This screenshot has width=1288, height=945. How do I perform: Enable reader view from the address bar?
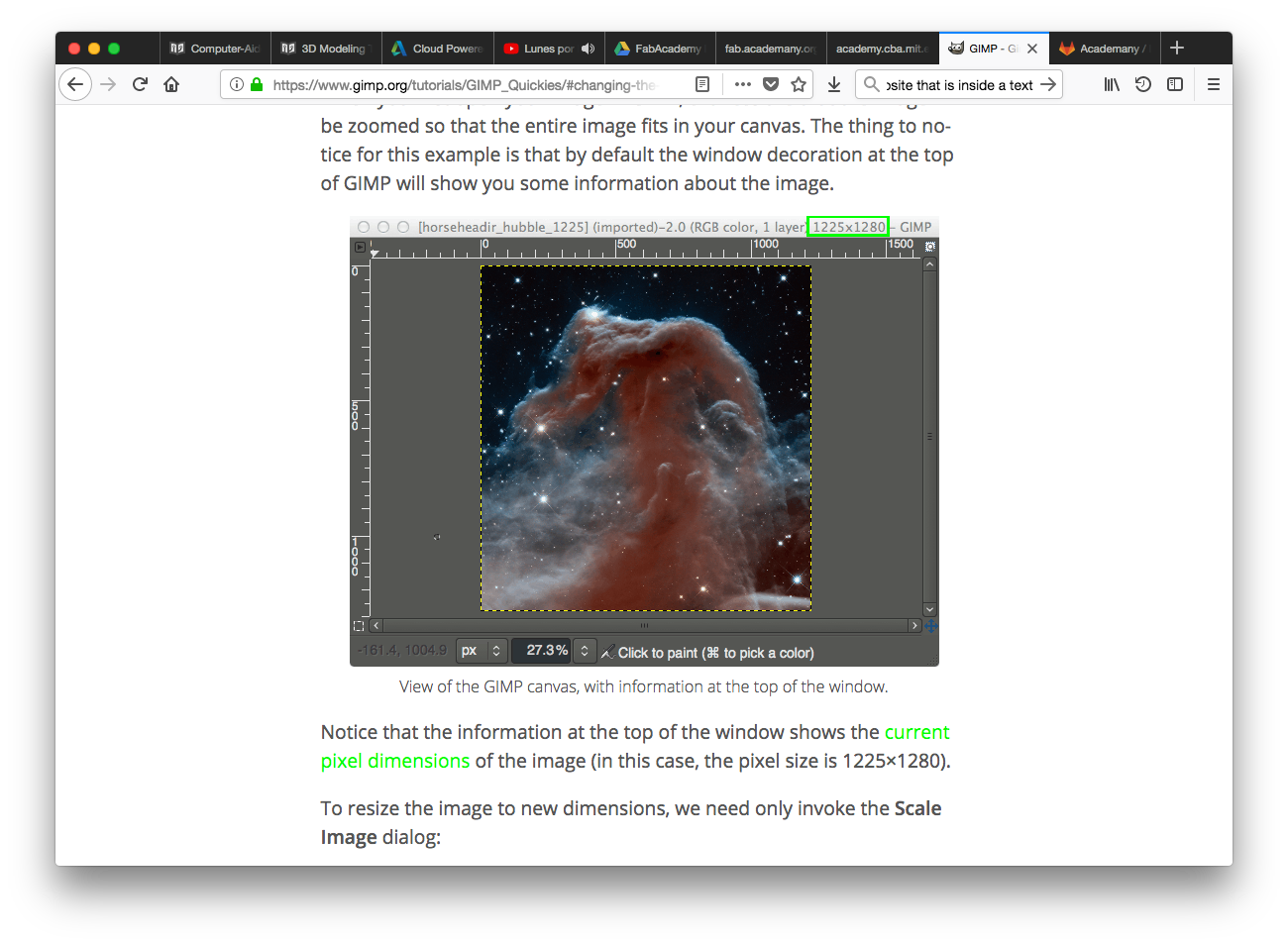pos(702,84)
